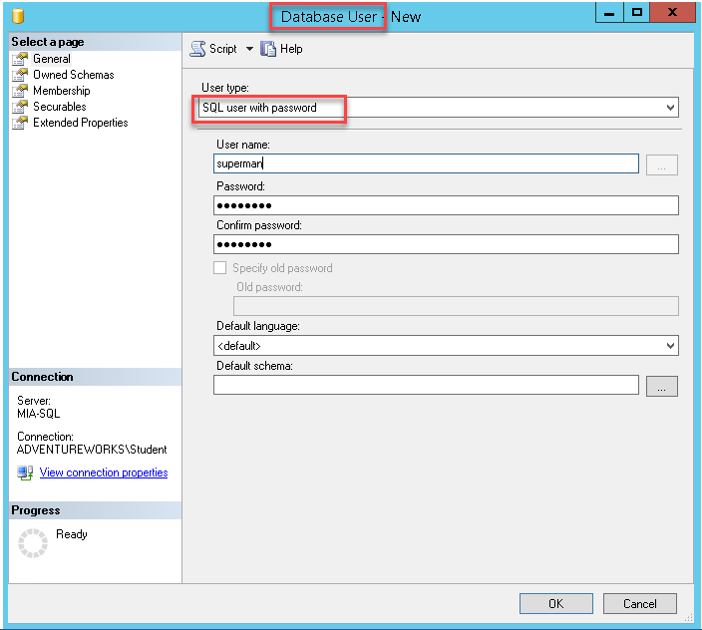This screenshot has width=702, height=630.
Task: Open the Extended Properties page icon
Action: [x=20, y=123]
